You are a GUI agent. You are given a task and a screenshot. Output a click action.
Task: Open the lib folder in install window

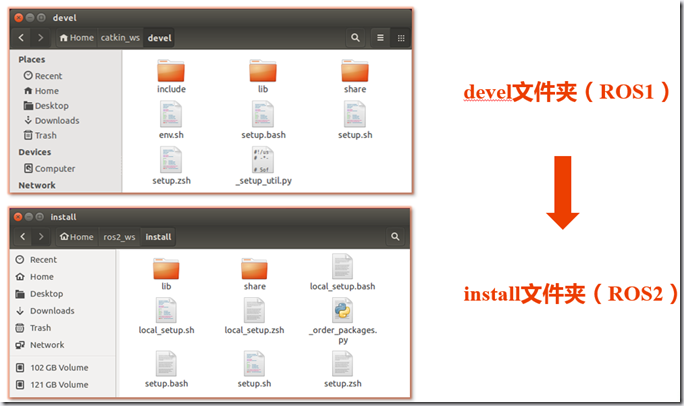coord(166,274)
